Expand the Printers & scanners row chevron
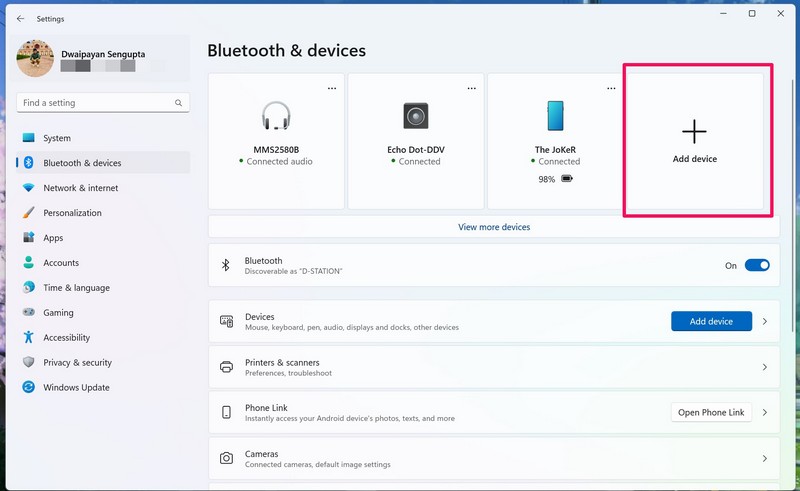800x491 pixels. click(765, 367)
